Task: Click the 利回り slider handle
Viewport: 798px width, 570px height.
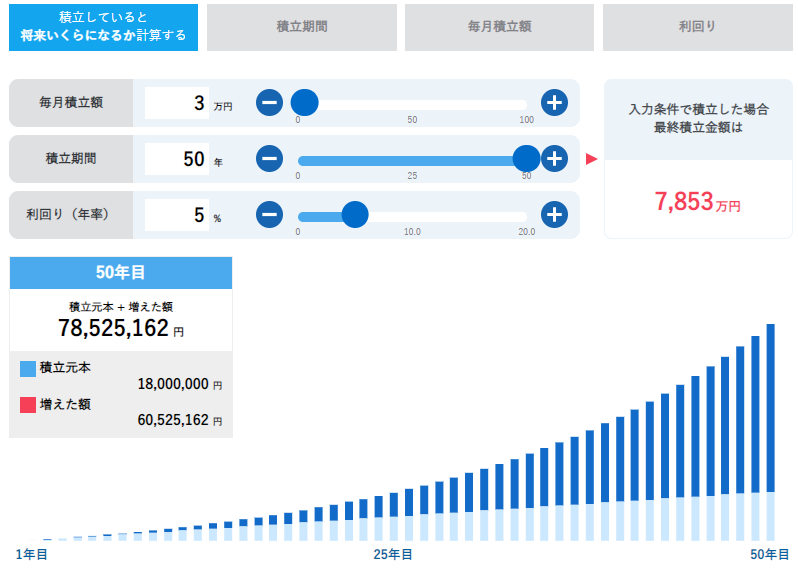Action: click(355, 215)
